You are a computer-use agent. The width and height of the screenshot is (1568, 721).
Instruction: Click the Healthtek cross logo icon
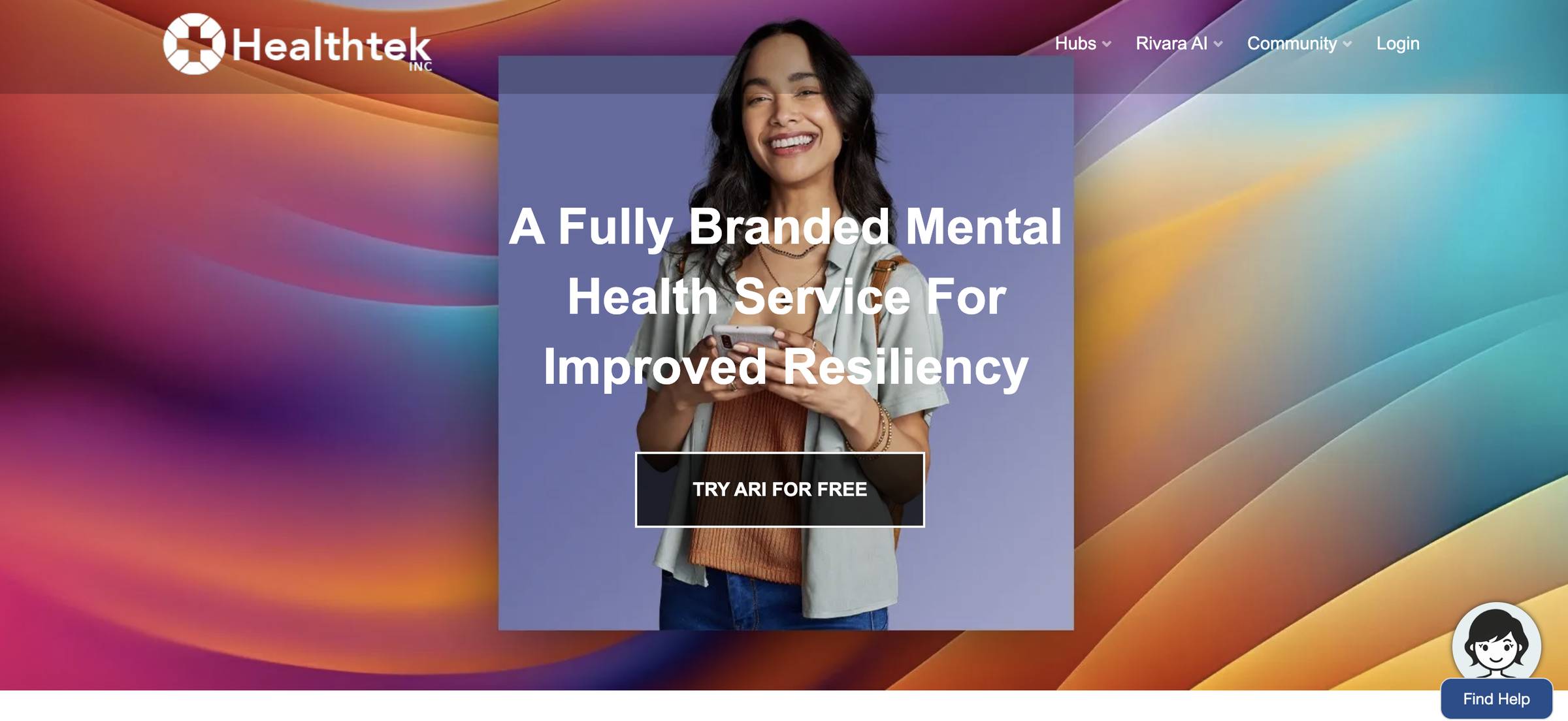(194, 44)
